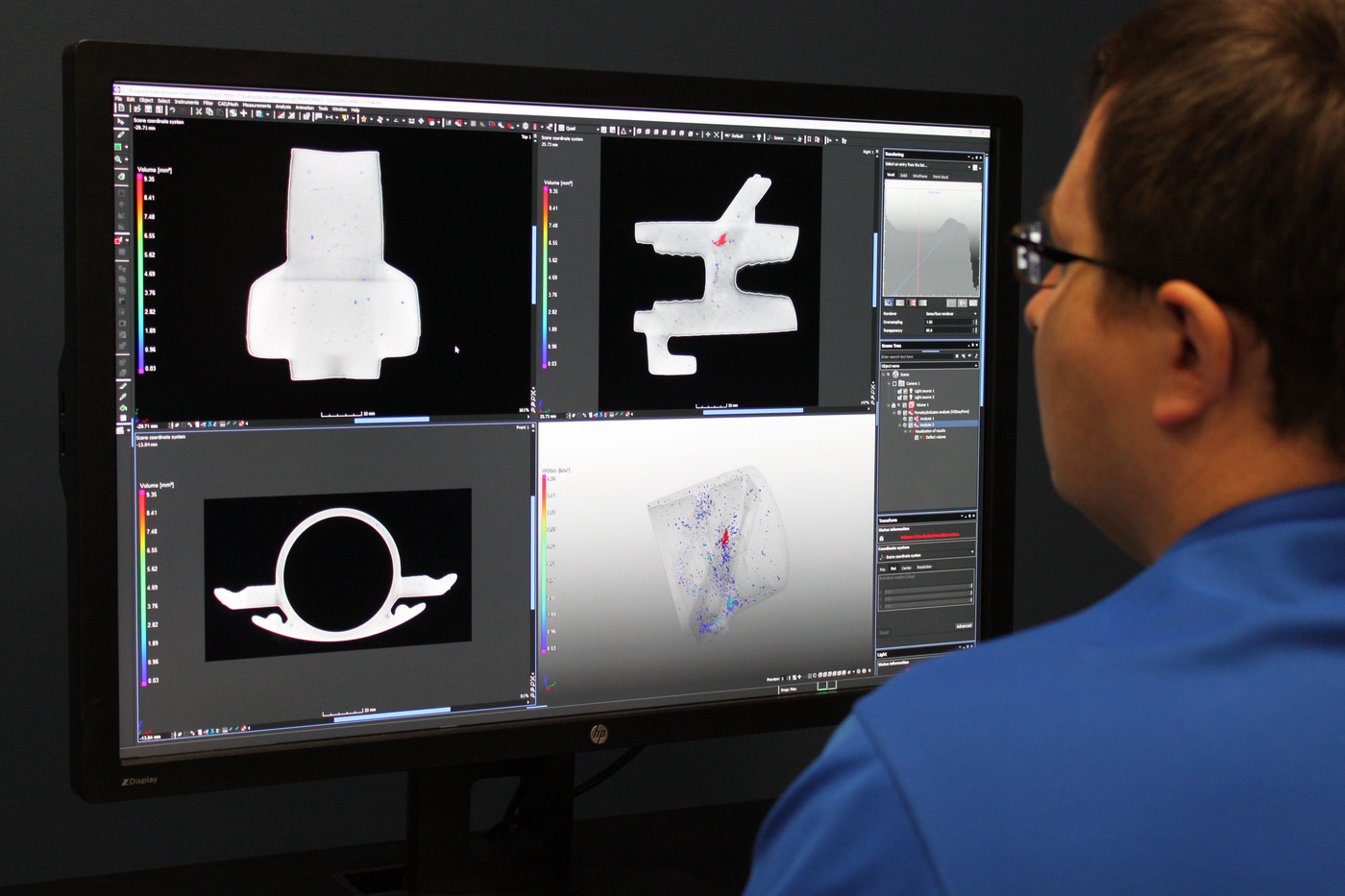Select the Undo icon on the toolbar
The width and height of the screenshot is (1345, 896).
pyautogui.click(x=174, y=110)
